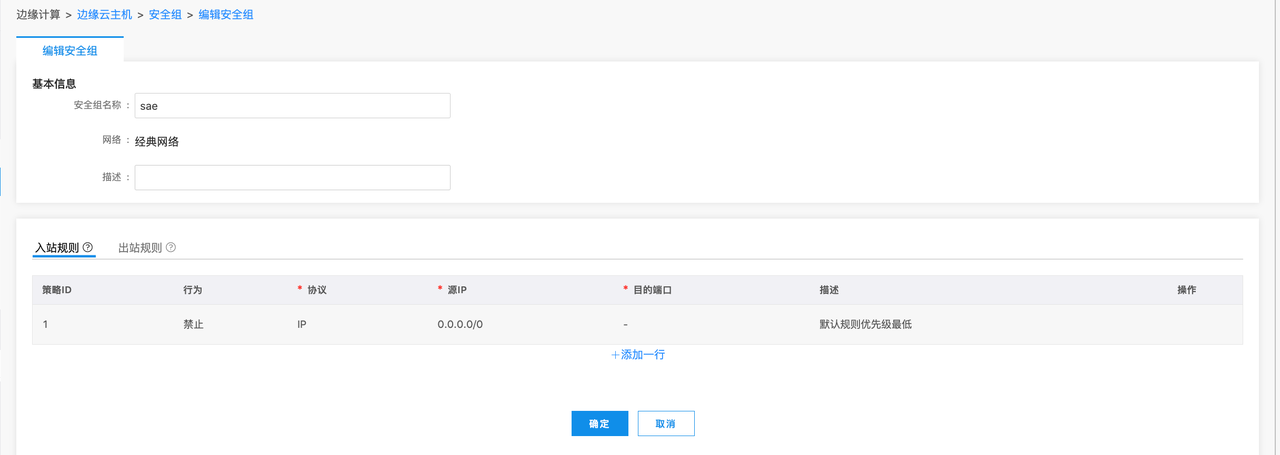
Task: Click the 描述 input field
Action: (292, 177)
